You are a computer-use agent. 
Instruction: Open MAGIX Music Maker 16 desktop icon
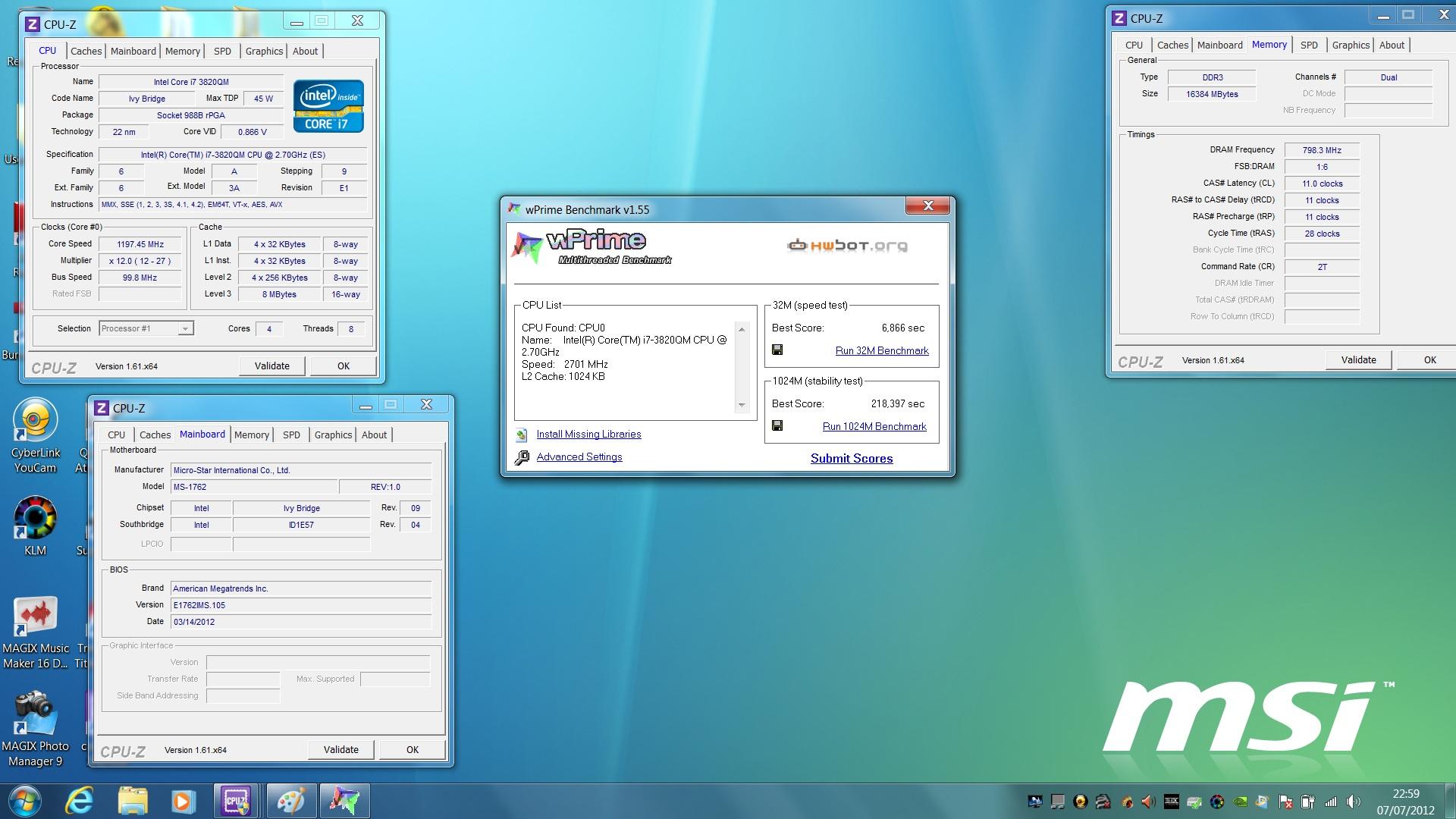(x=35, y=633)
